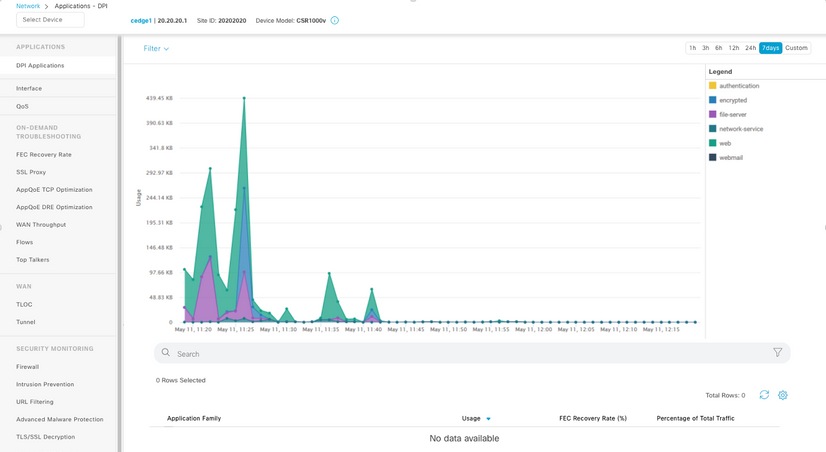Open the cedge1 device link
The height and width of the screenshot is (452, 826).
tap(141, 21)
